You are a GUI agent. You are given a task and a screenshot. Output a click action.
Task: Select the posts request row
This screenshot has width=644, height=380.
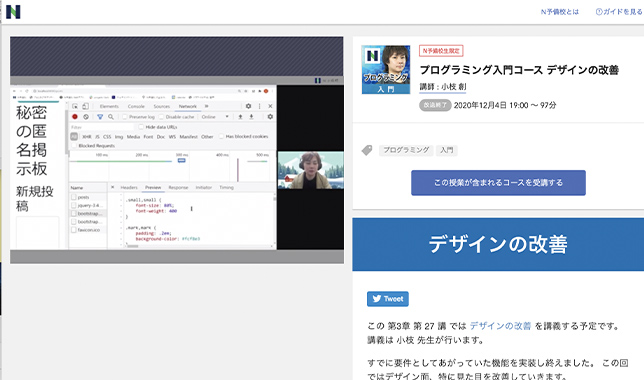coord(88,197)
